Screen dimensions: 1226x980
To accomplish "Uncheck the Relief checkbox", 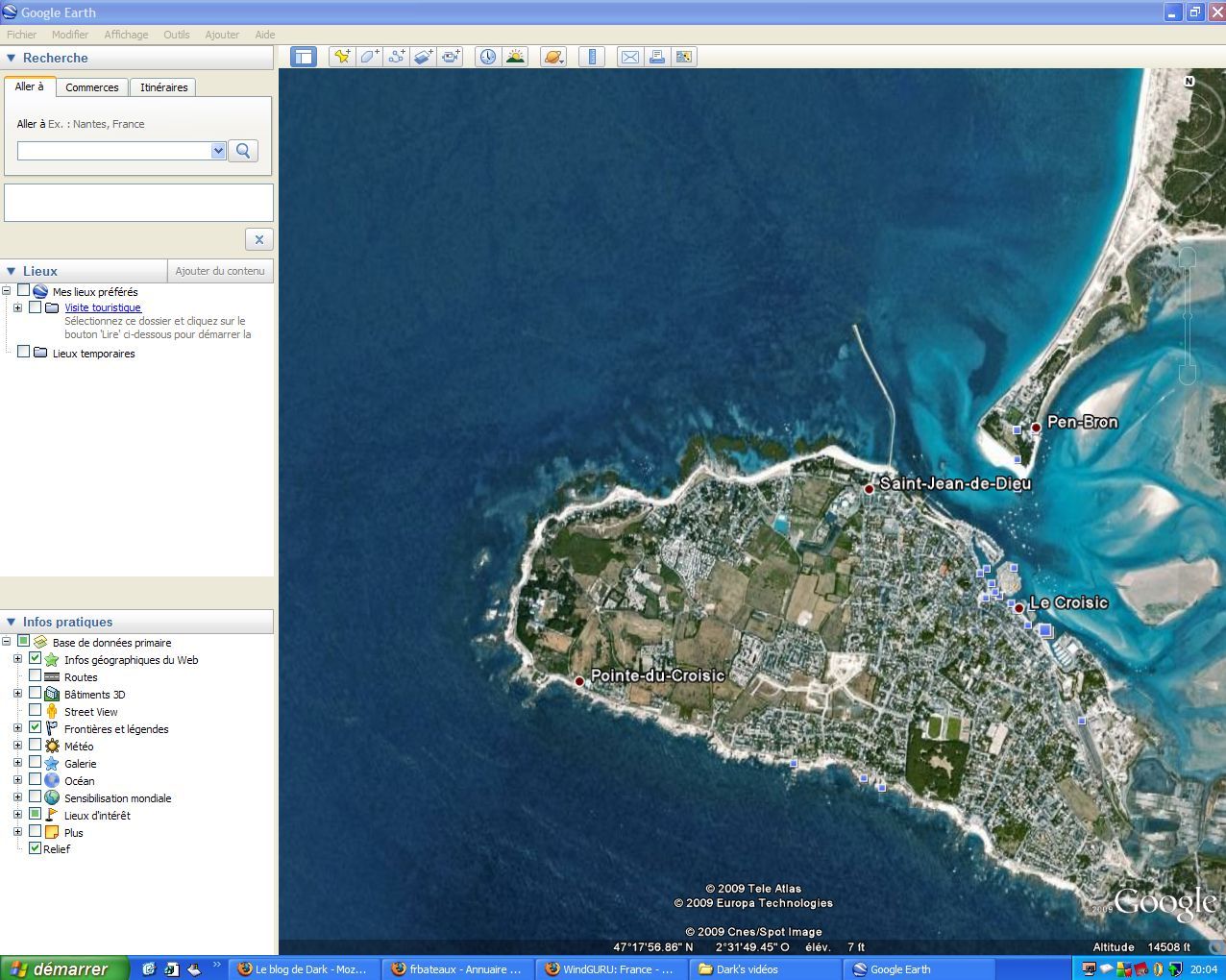I will [36, 848].
